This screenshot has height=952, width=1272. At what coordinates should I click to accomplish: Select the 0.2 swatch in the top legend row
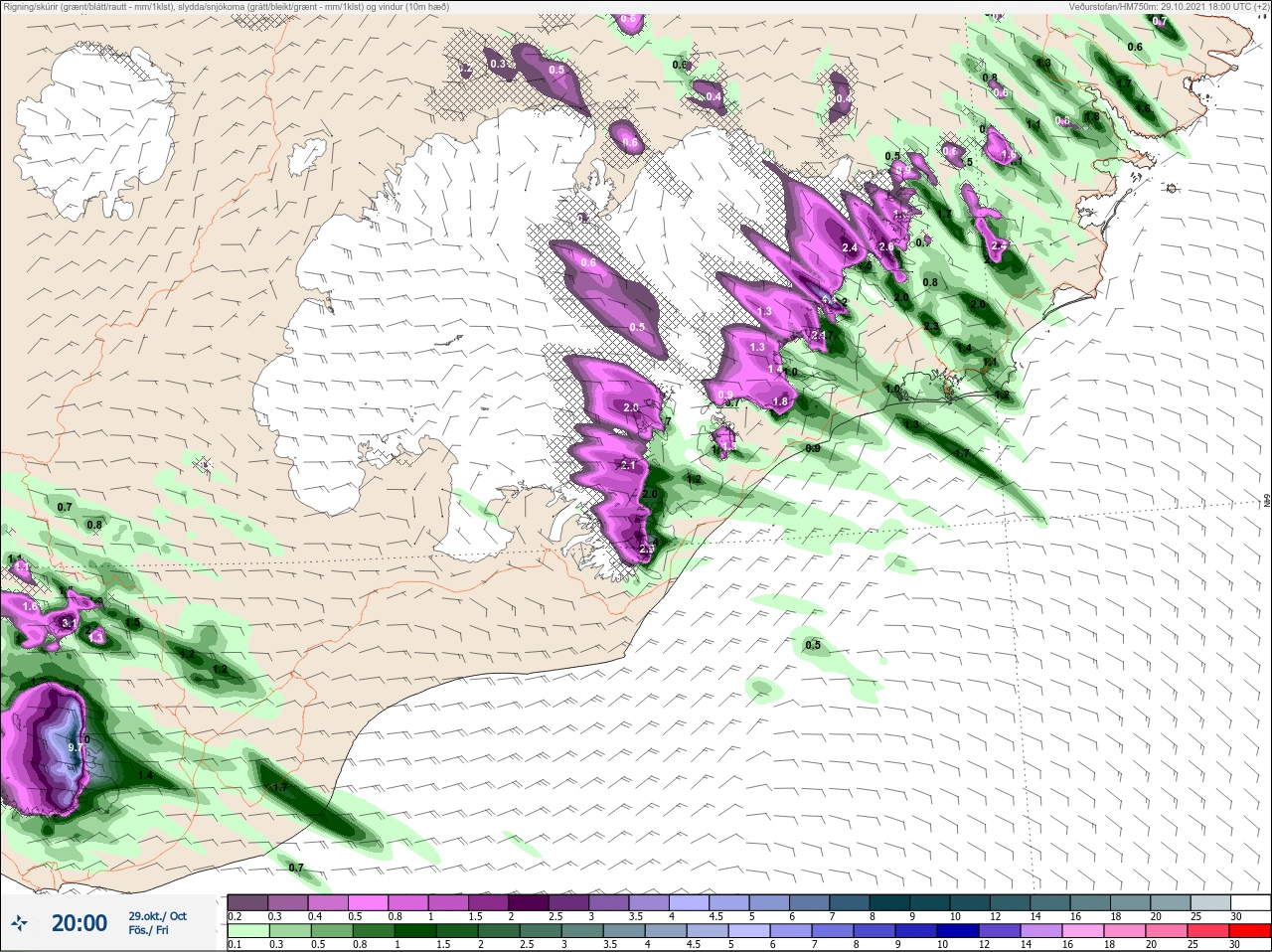click(x=248, y=902)
